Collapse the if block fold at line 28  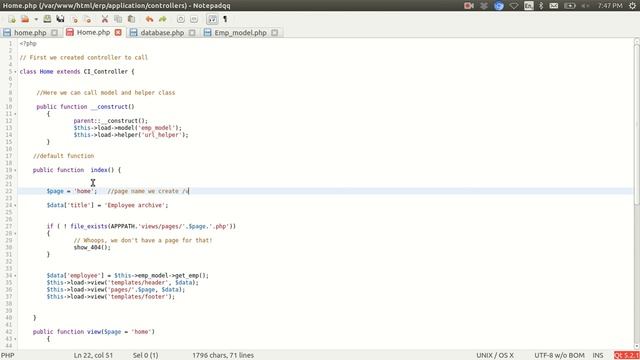(16, 233)
